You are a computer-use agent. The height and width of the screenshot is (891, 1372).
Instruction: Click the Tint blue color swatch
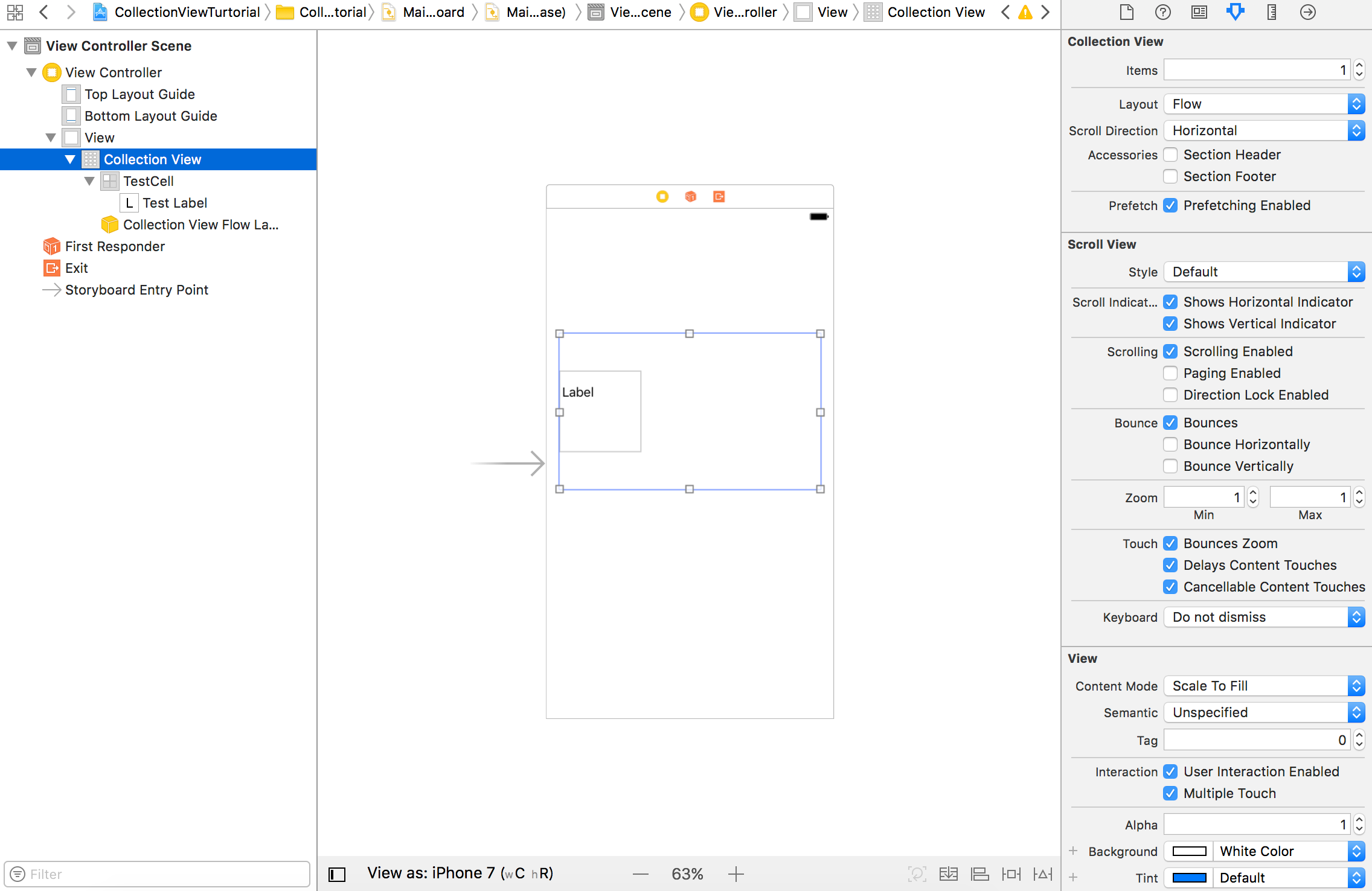point(1189,878)
